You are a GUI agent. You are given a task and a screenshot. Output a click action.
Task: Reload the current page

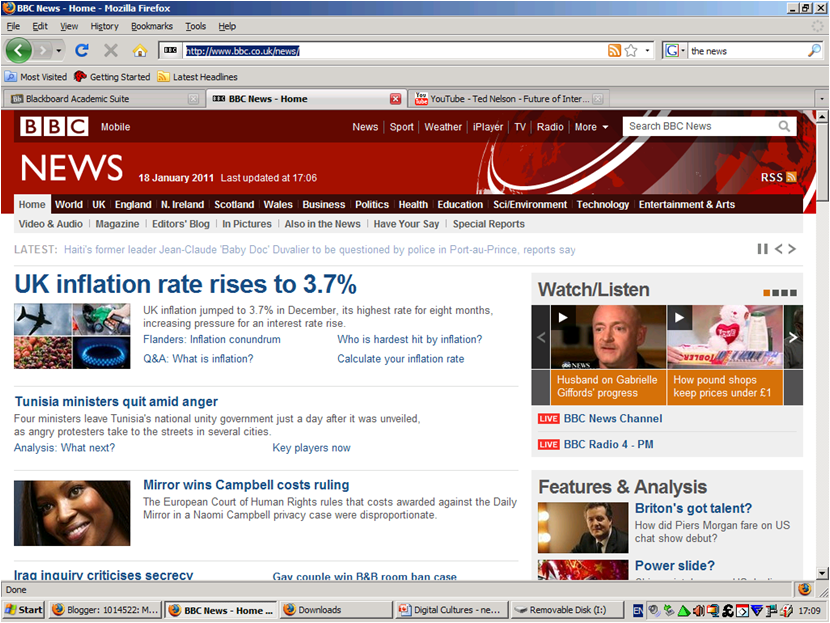point(82,51)
